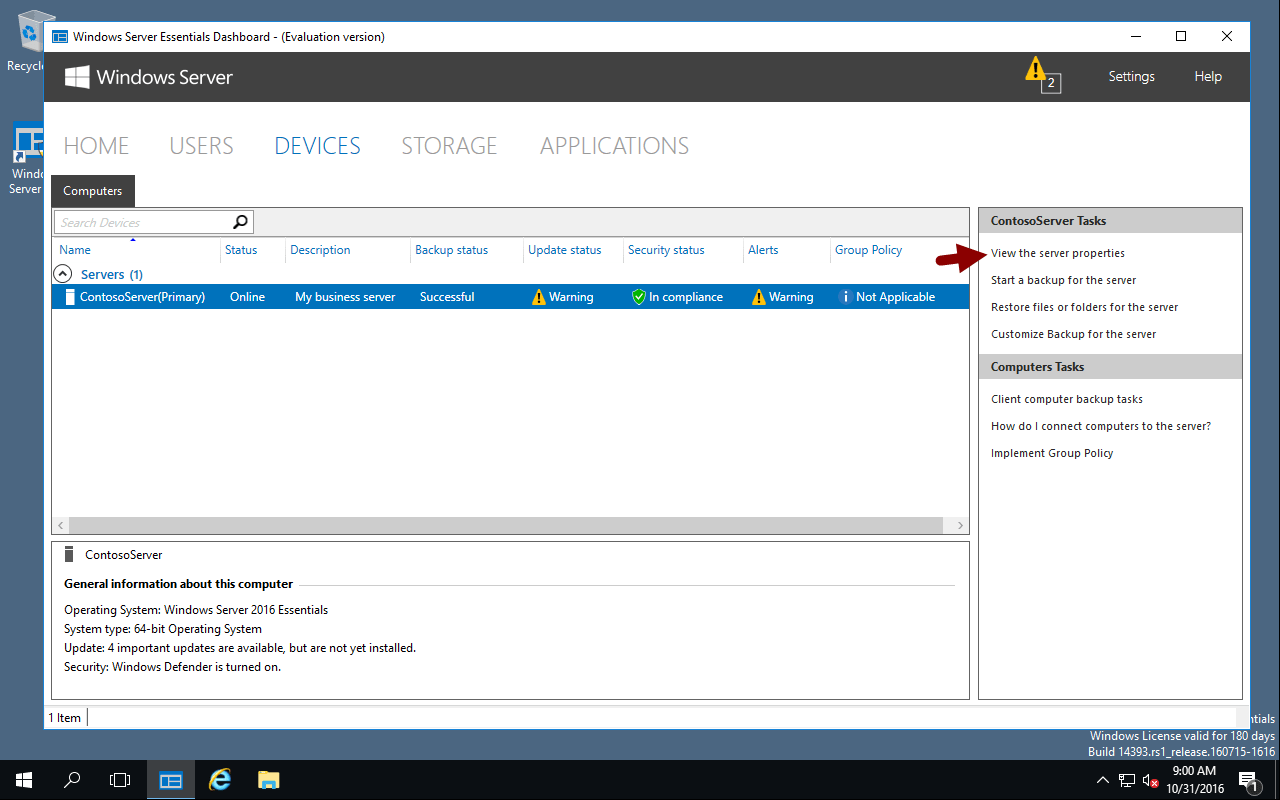The width and height of the screenshot is (1280, 800).
Task: Click the Online status cell
Action: click(x=247, y=297)
